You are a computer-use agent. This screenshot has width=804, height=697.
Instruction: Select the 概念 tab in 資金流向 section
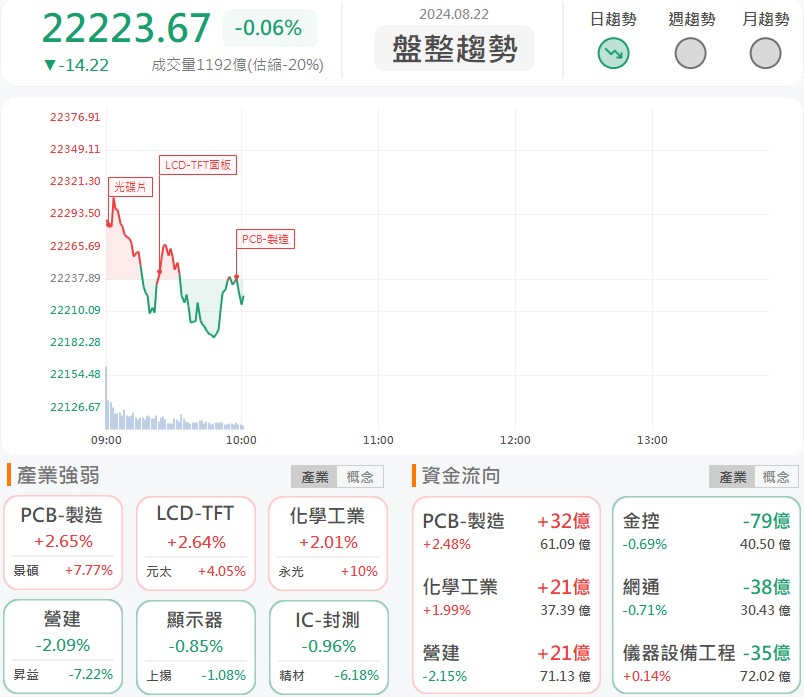[776, 477]
